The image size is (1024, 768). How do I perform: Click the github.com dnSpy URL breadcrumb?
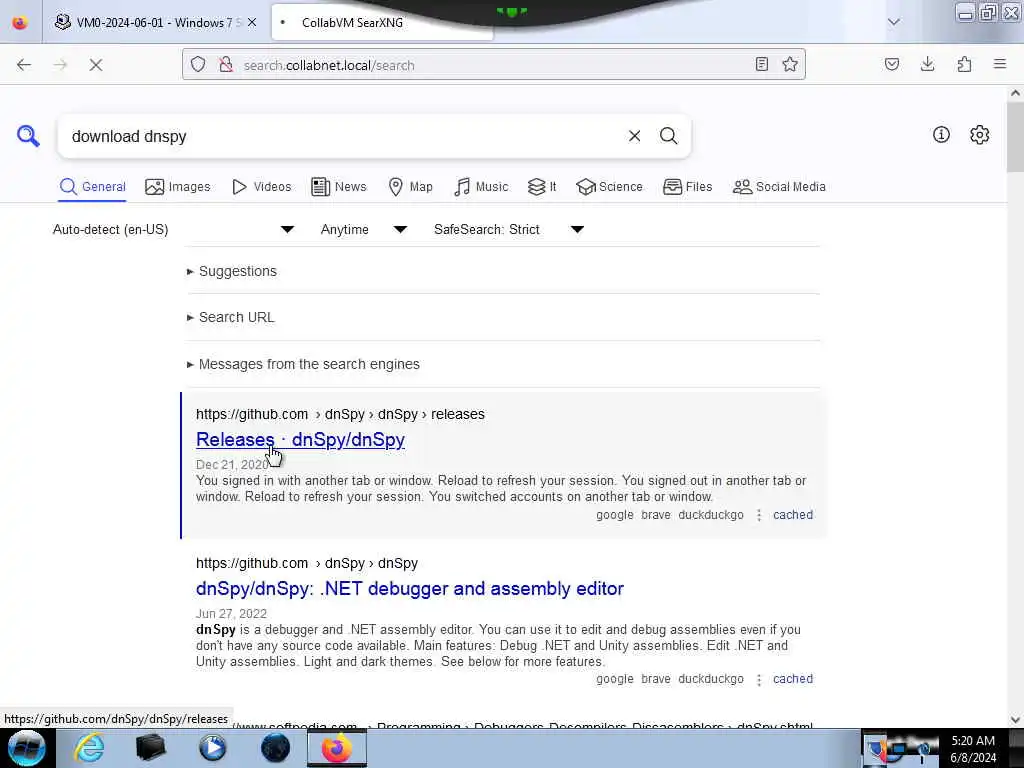click(x=307, y=563)
